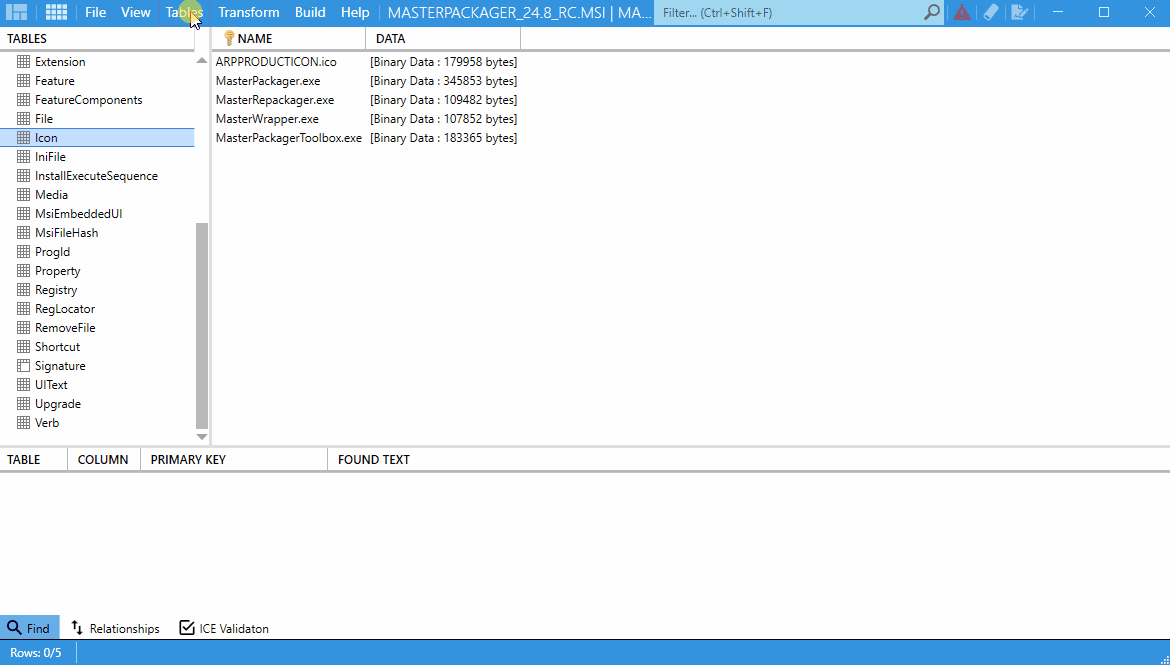Click the tables list scroll down arrow

(201, 437)
